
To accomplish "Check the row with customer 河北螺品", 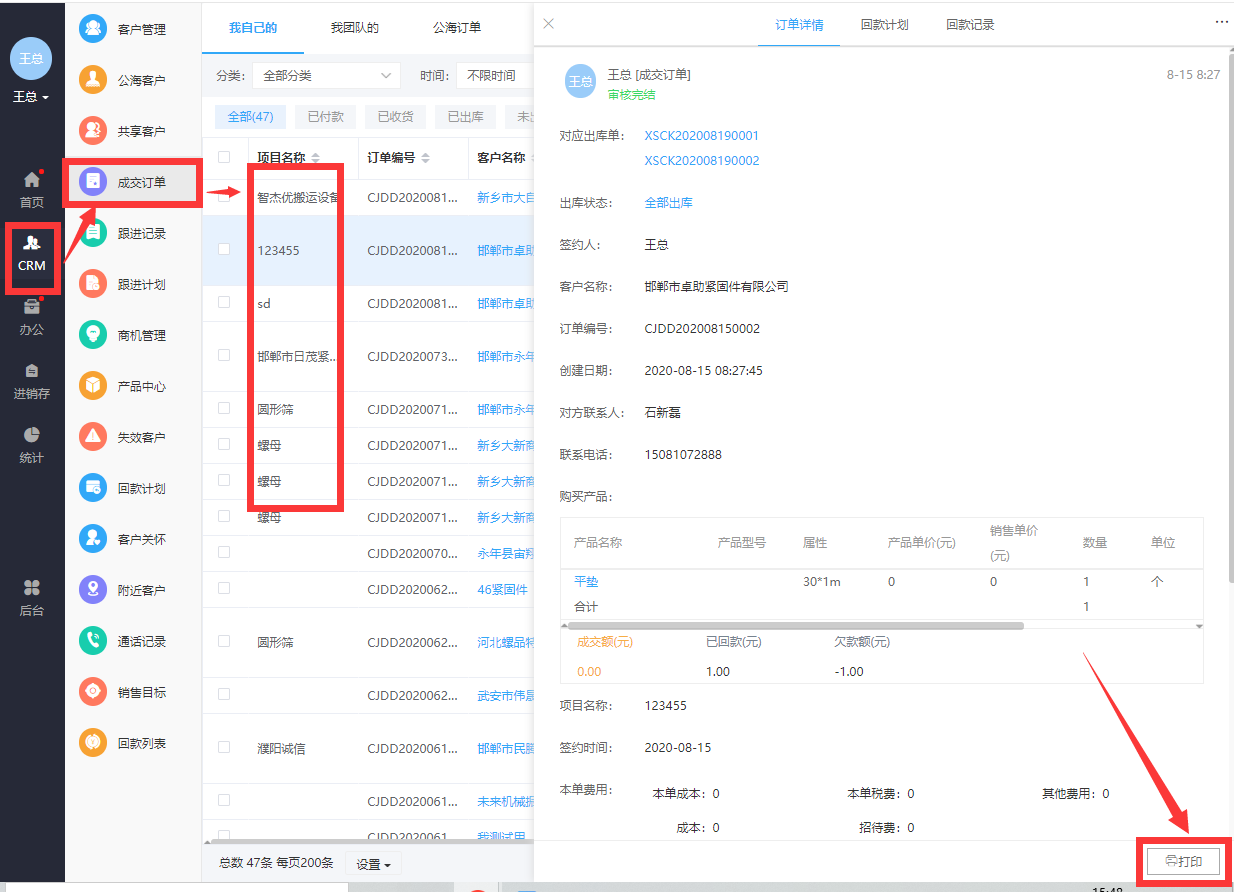I will point(224,642).
